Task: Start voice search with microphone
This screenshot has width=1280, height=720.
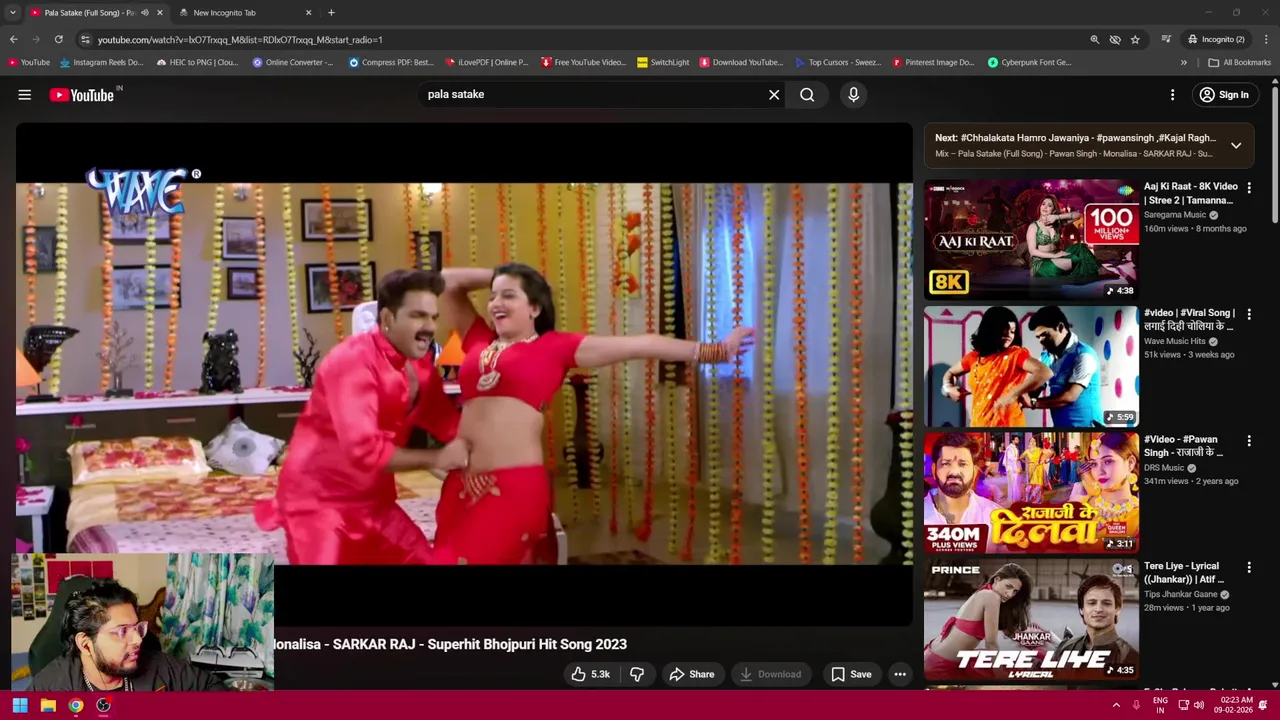Action: [853, 95]
